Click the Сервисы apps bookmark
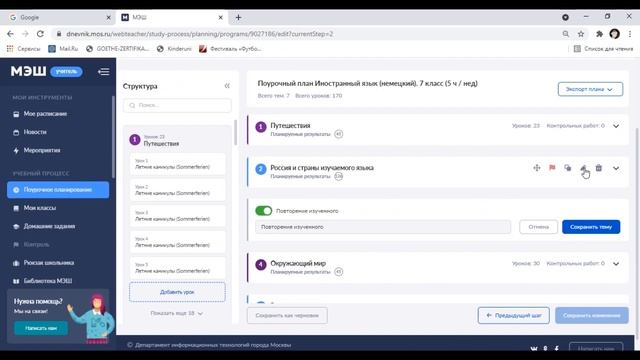The width and height of the screenshot is (640, 360). [24, 49]
